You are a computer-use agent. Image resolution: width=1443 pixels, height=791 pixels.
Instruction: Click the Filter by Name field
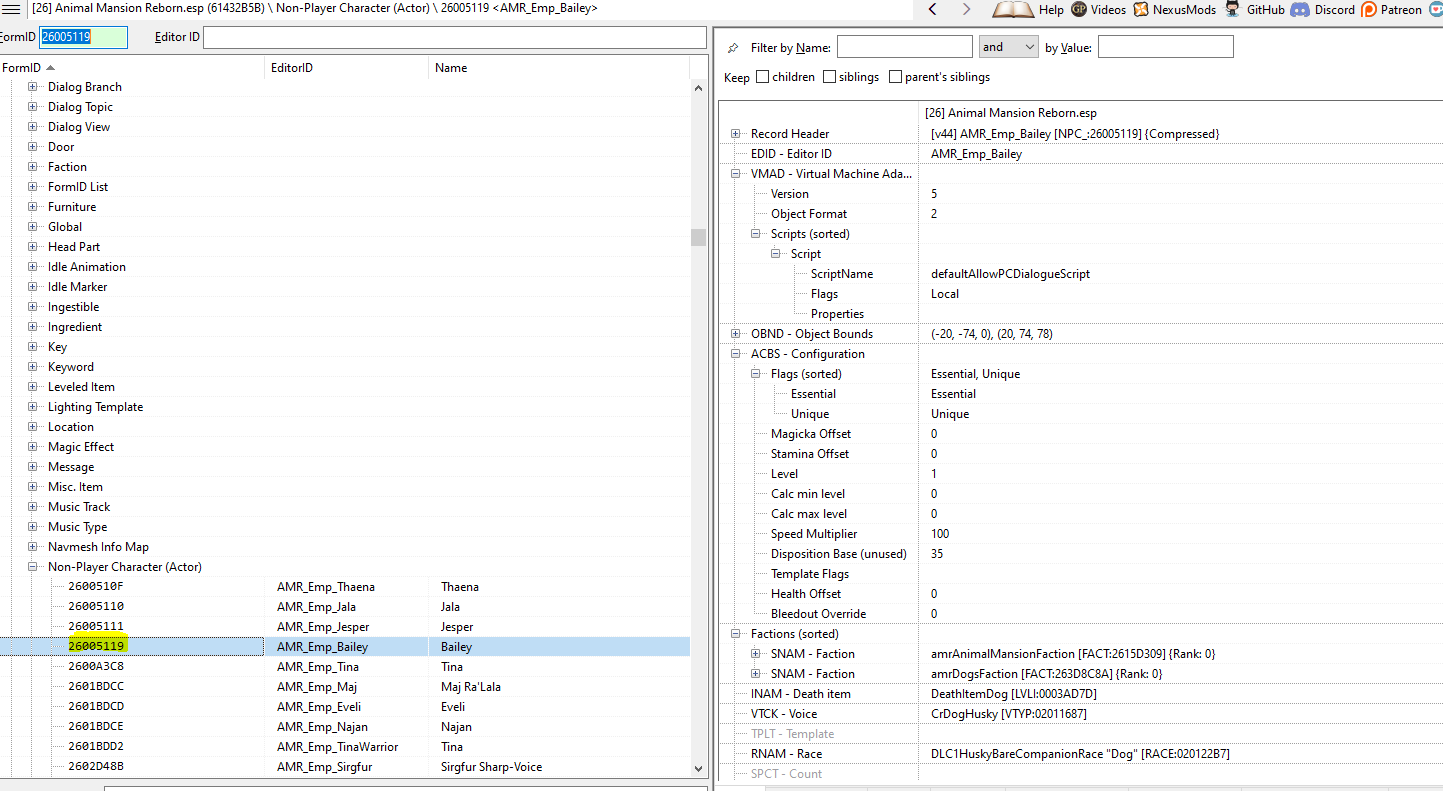pos(904,47)
